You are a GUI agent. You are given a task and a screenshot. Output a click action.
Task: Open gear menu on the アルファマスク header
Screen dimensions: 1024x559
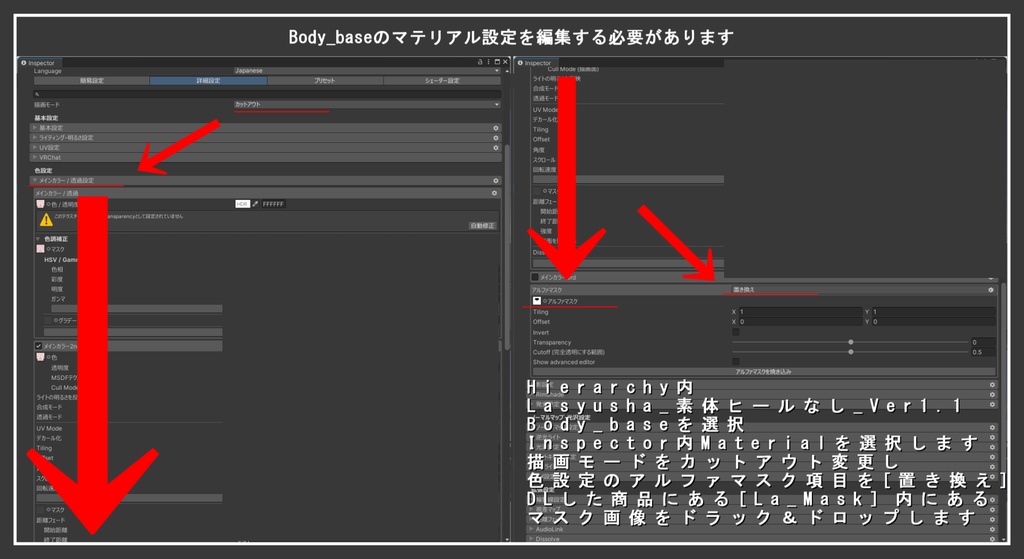click(x=991, y=290)
